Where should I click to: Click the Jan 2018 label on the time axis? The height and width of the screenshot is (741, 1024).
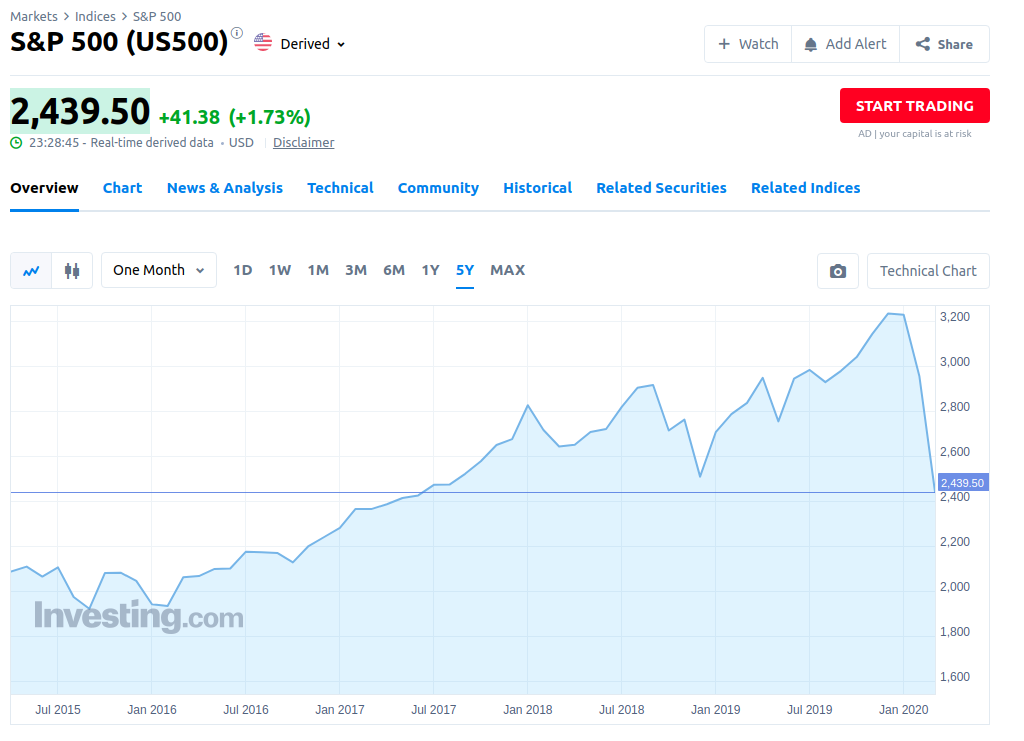click(528, 710)
